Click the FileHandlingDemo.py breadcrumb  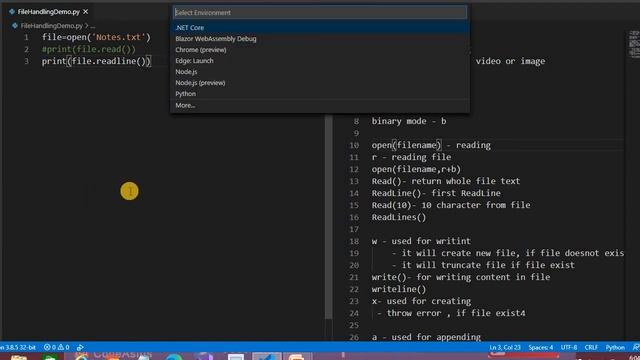coord(51,26)
